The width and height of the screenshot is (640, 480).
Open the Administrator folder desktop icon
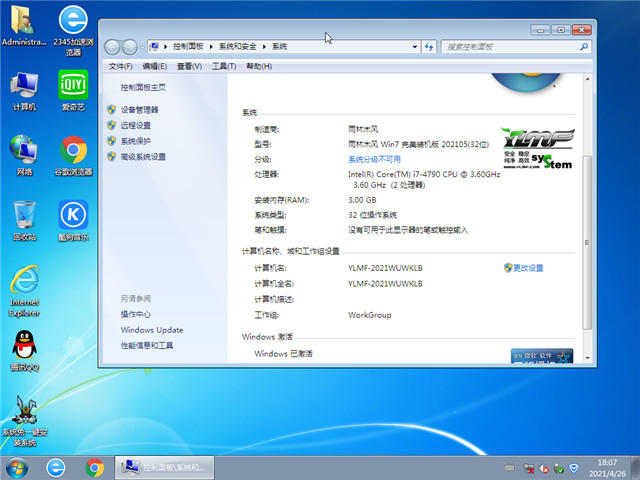(x=24, y=27)
